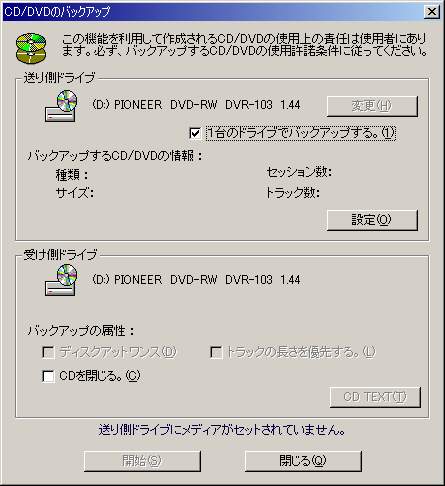The width and height of the screenshot is (445, 486).
Task: Click the 閉じる(Q) close button
Action: click(x=303, y=461)
